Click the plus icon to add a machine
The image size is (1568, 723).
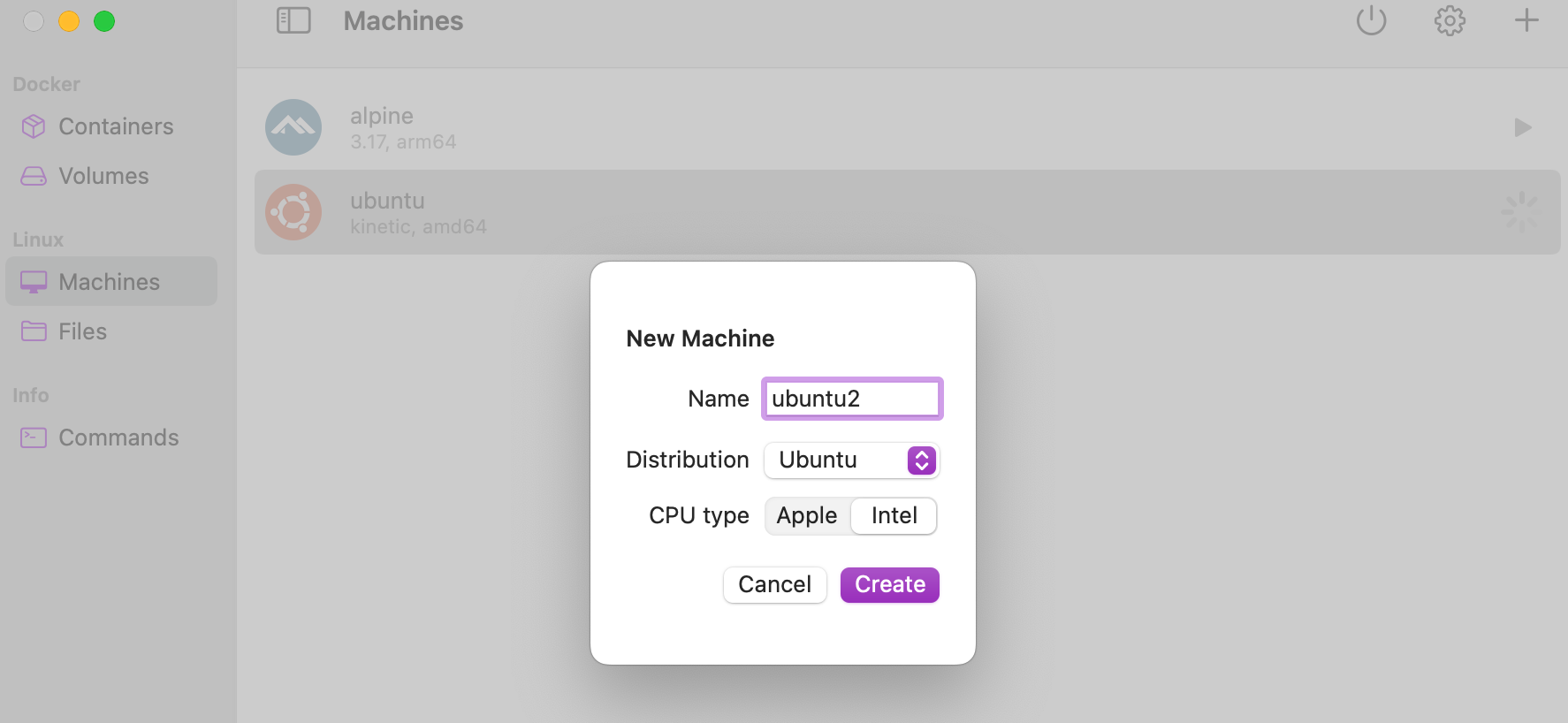pyautogui.click(x=1526, y=20)
